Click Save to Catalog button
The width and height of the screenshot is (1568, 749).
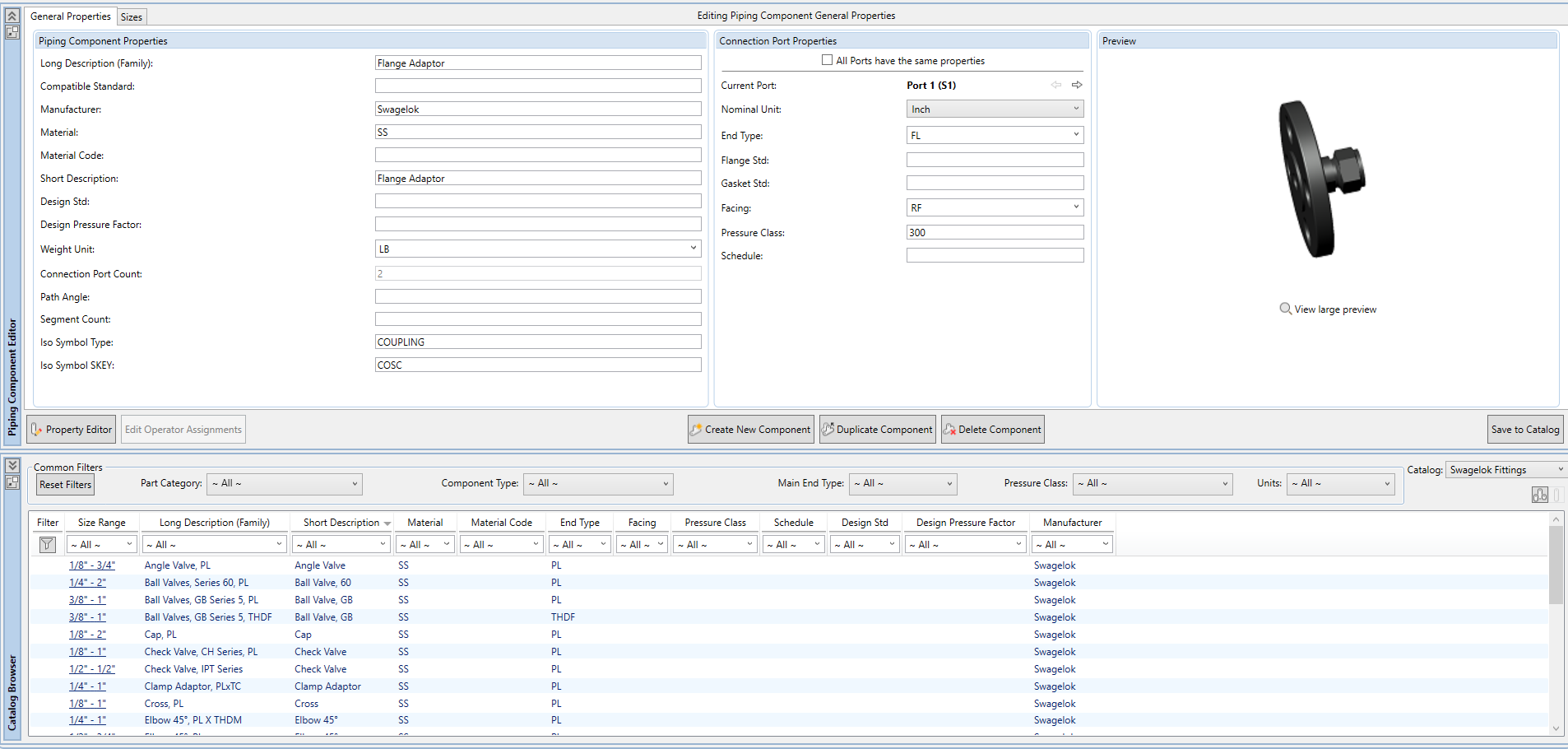click(1524, 430)
